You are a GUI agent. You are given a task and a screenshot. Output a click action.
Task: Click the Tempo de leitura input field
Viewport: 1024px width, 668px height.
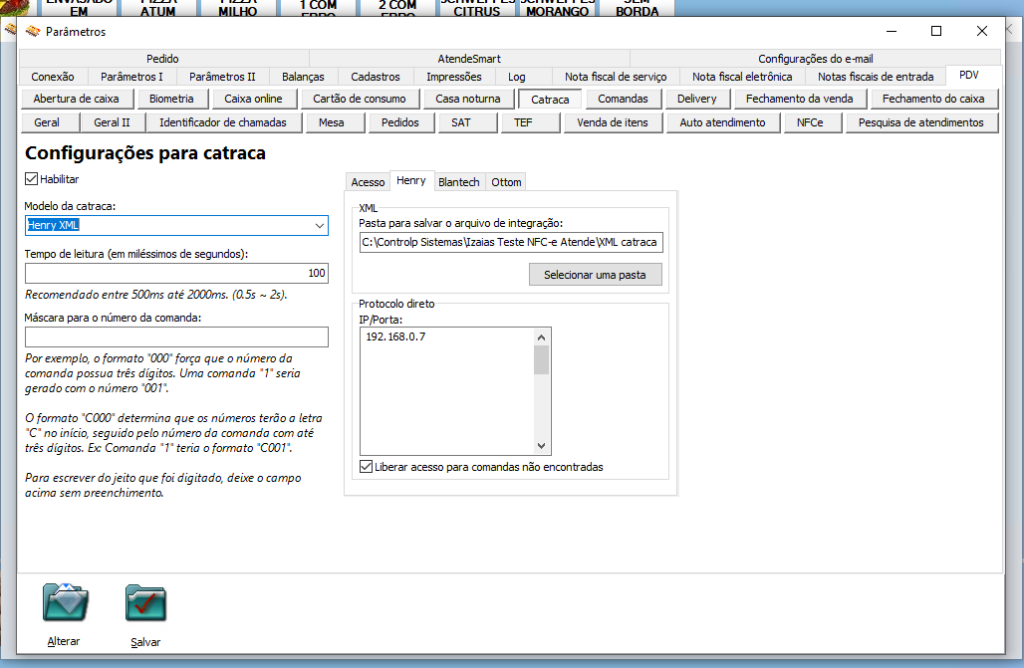pos(177,272)
